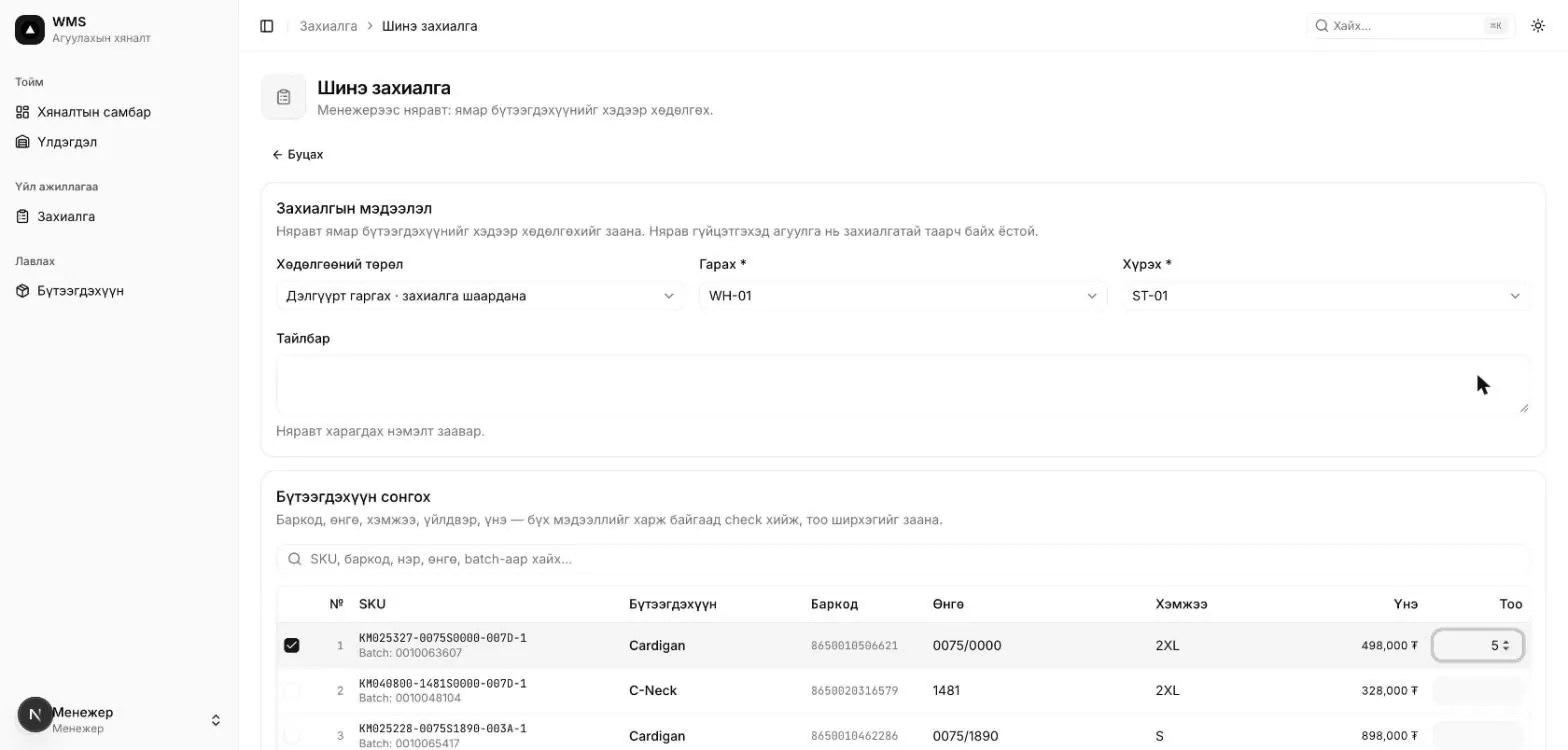Click color code 0075/1890

pyautogui.click(x=965, y=736)
